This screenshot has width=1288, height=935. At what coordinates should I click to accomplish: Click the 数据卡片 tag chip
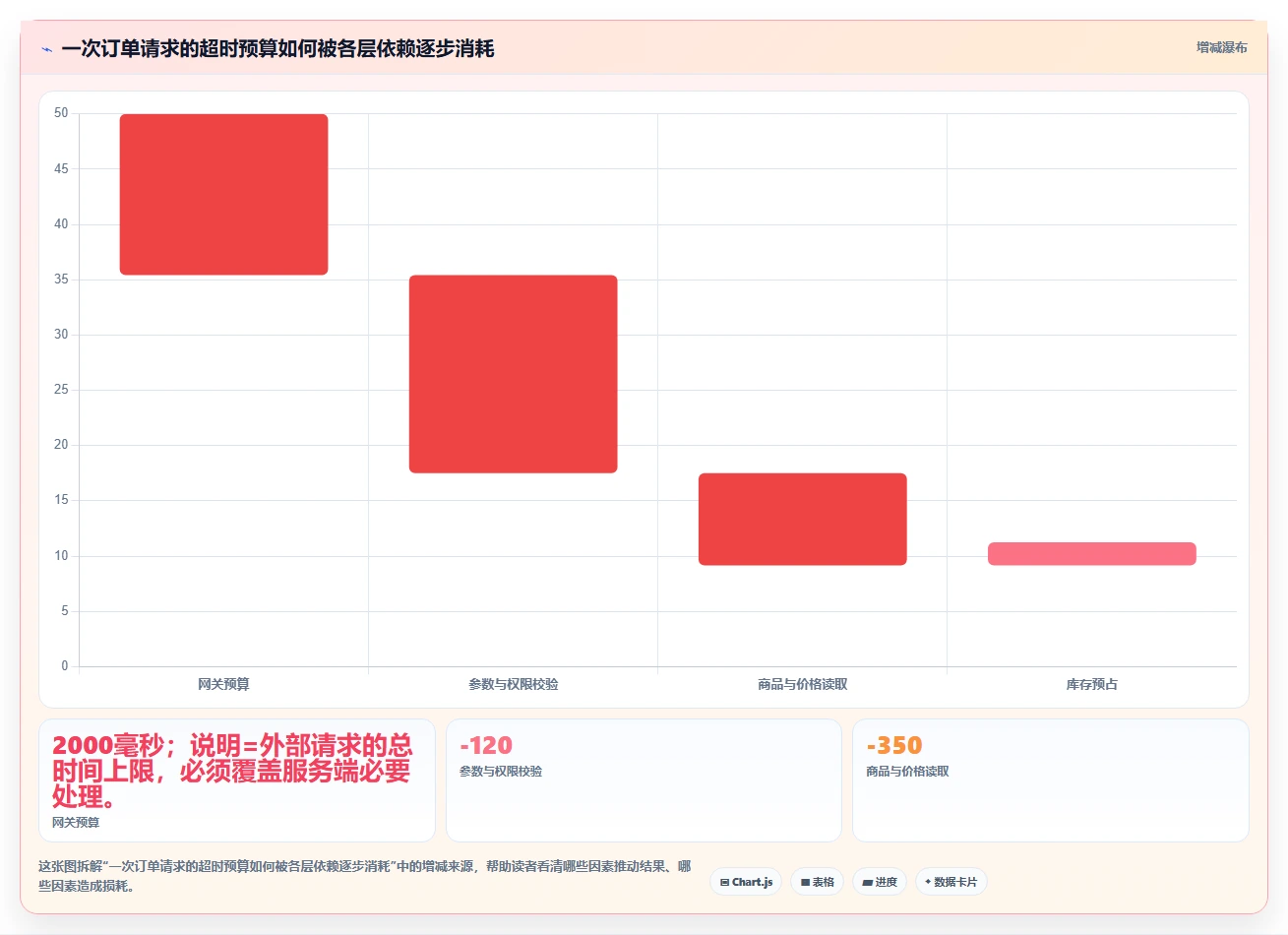(951, 882)
